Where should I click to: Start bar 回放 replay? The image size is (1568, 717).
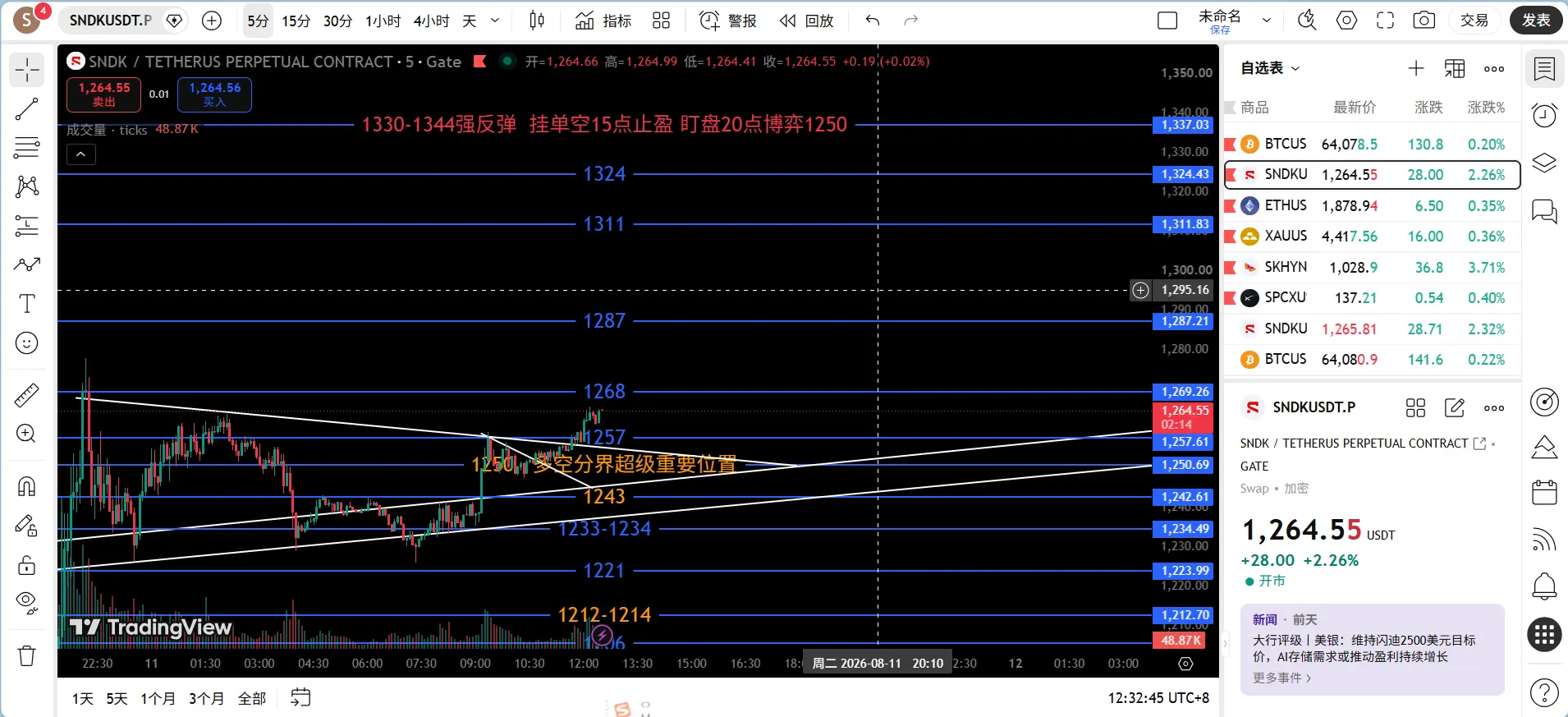pos(806,21)
